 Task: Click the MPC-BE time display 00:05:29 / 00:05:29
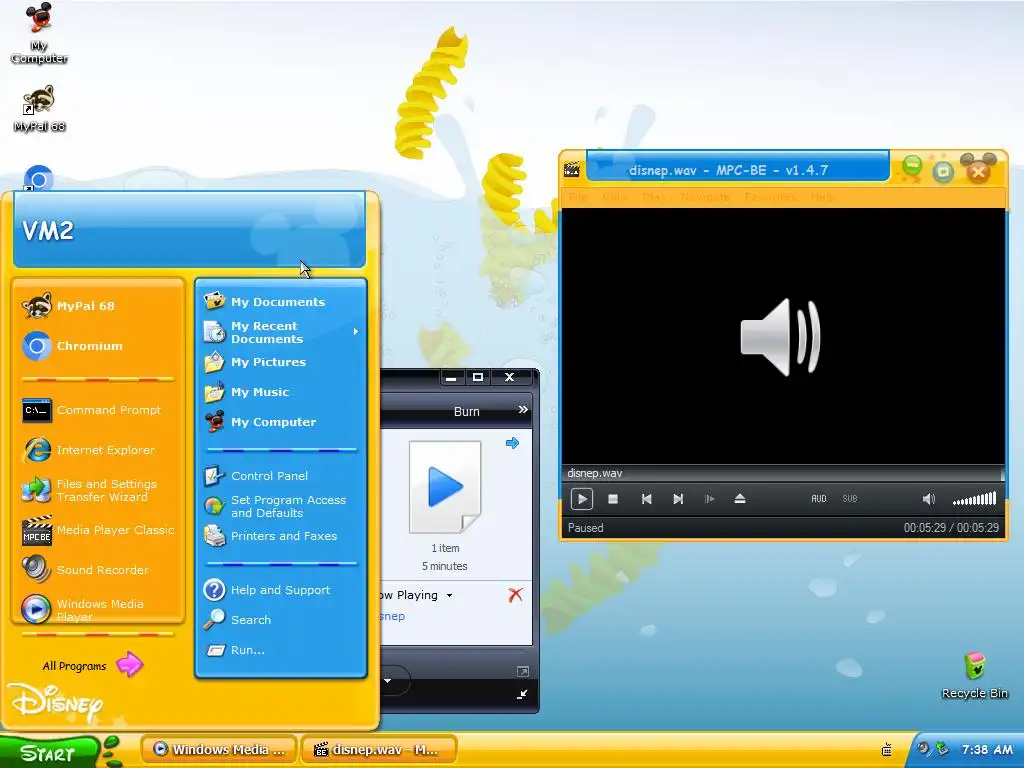click(951, 528)
